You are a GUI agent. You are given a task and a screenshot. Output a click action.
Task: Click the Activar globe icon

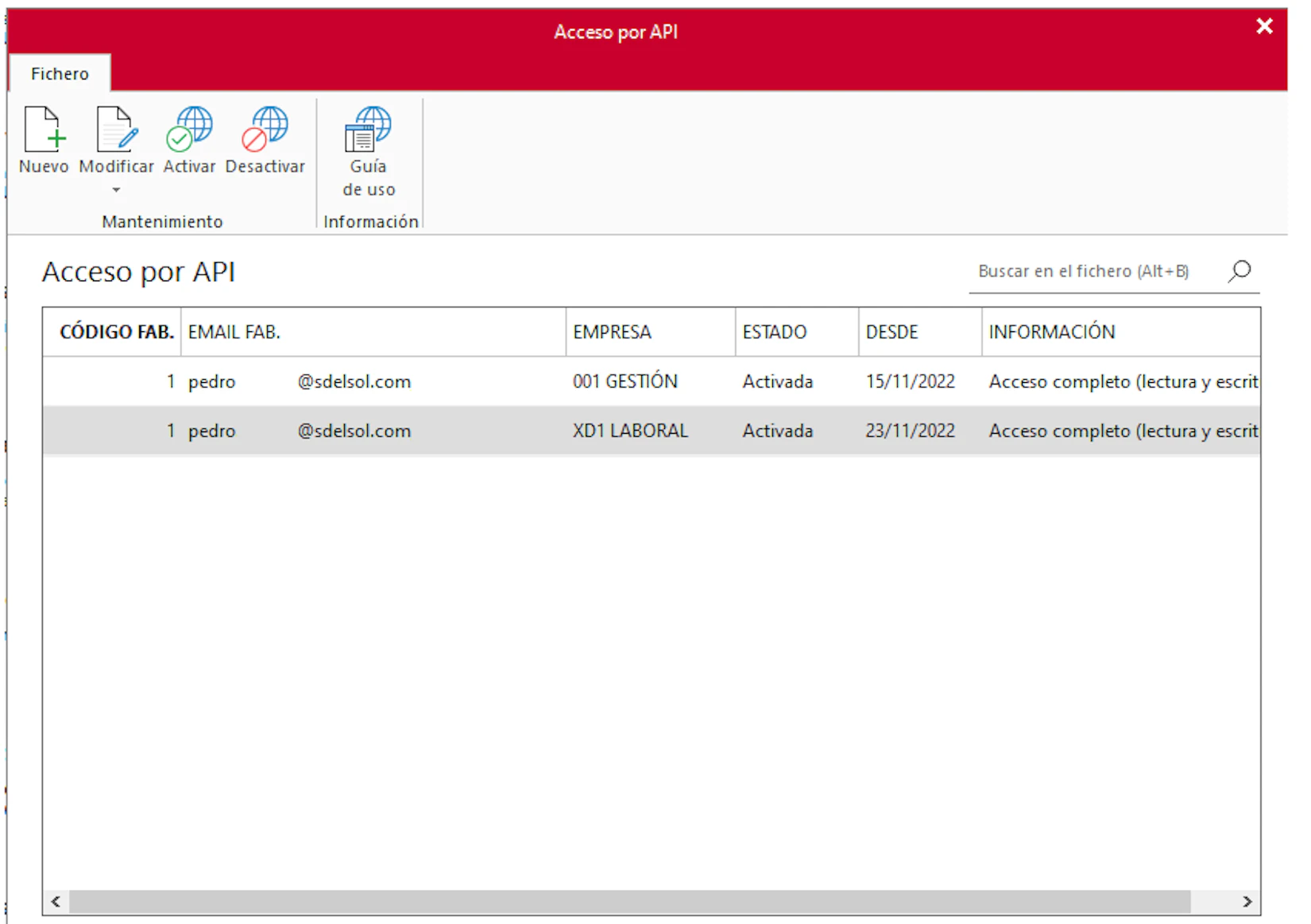click(x=189, y=130)
